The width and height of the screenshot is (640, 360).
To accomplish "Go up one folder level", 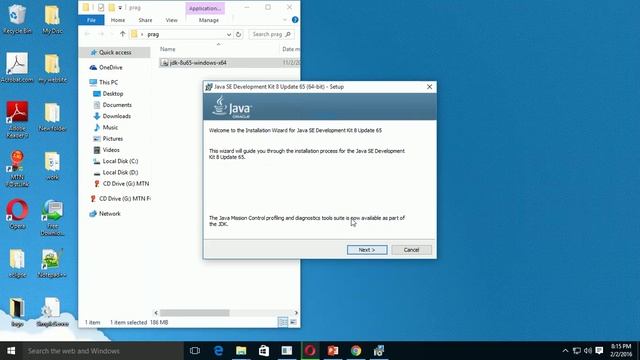I will [x=122, y=34].
